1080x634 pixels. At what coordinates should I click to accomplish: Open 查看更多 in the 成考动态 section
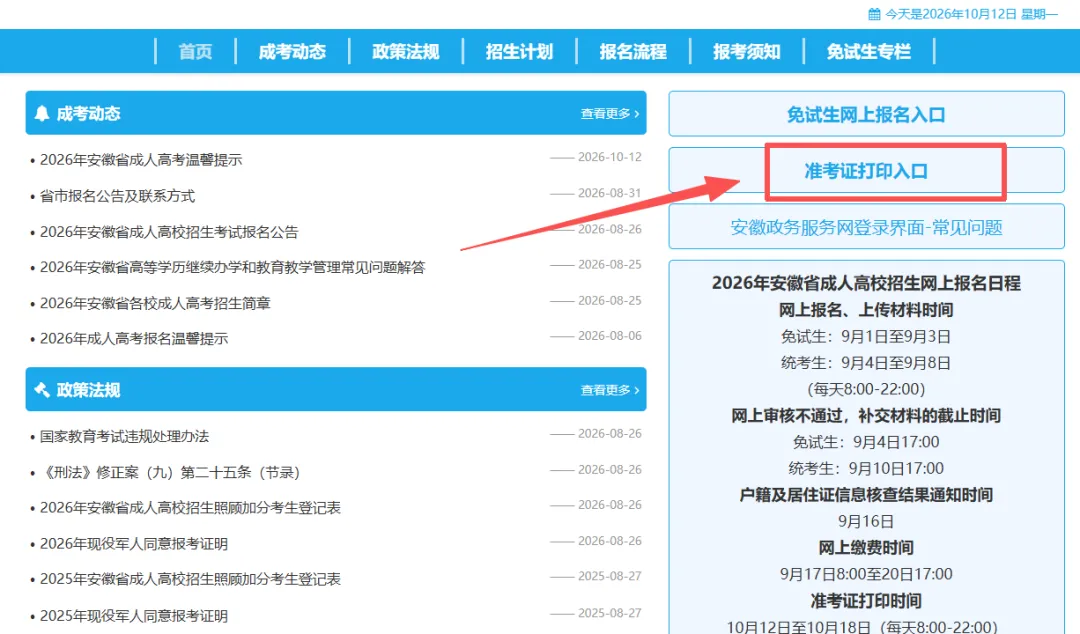tap(610, 114)
